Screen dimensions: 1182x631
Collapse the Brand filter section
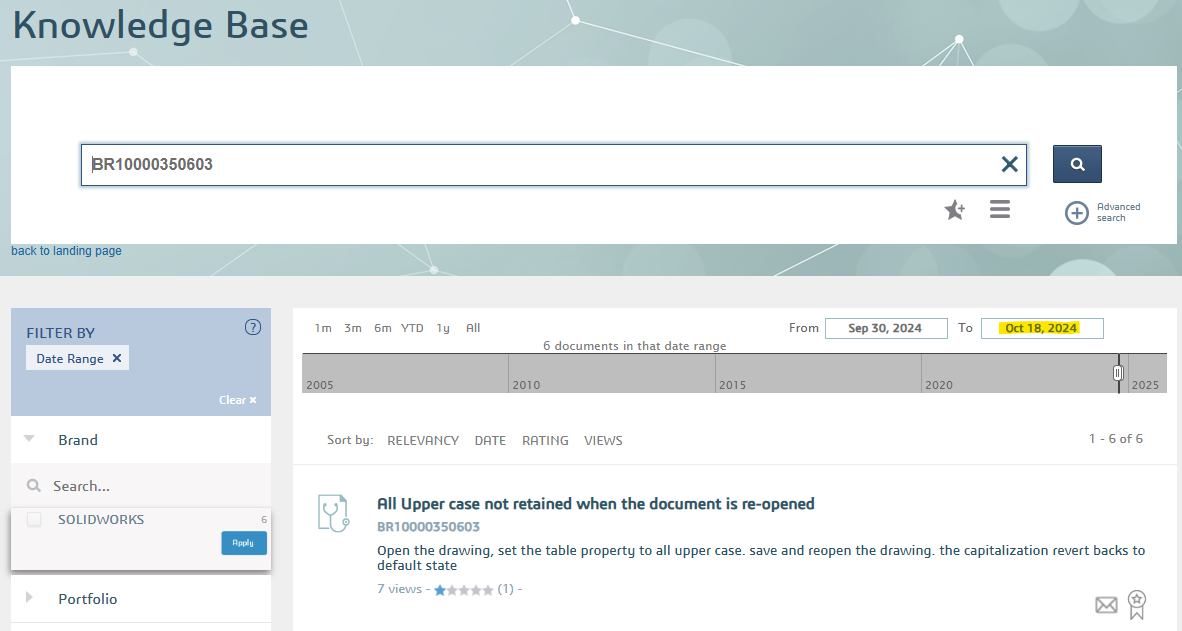point(29,439)
